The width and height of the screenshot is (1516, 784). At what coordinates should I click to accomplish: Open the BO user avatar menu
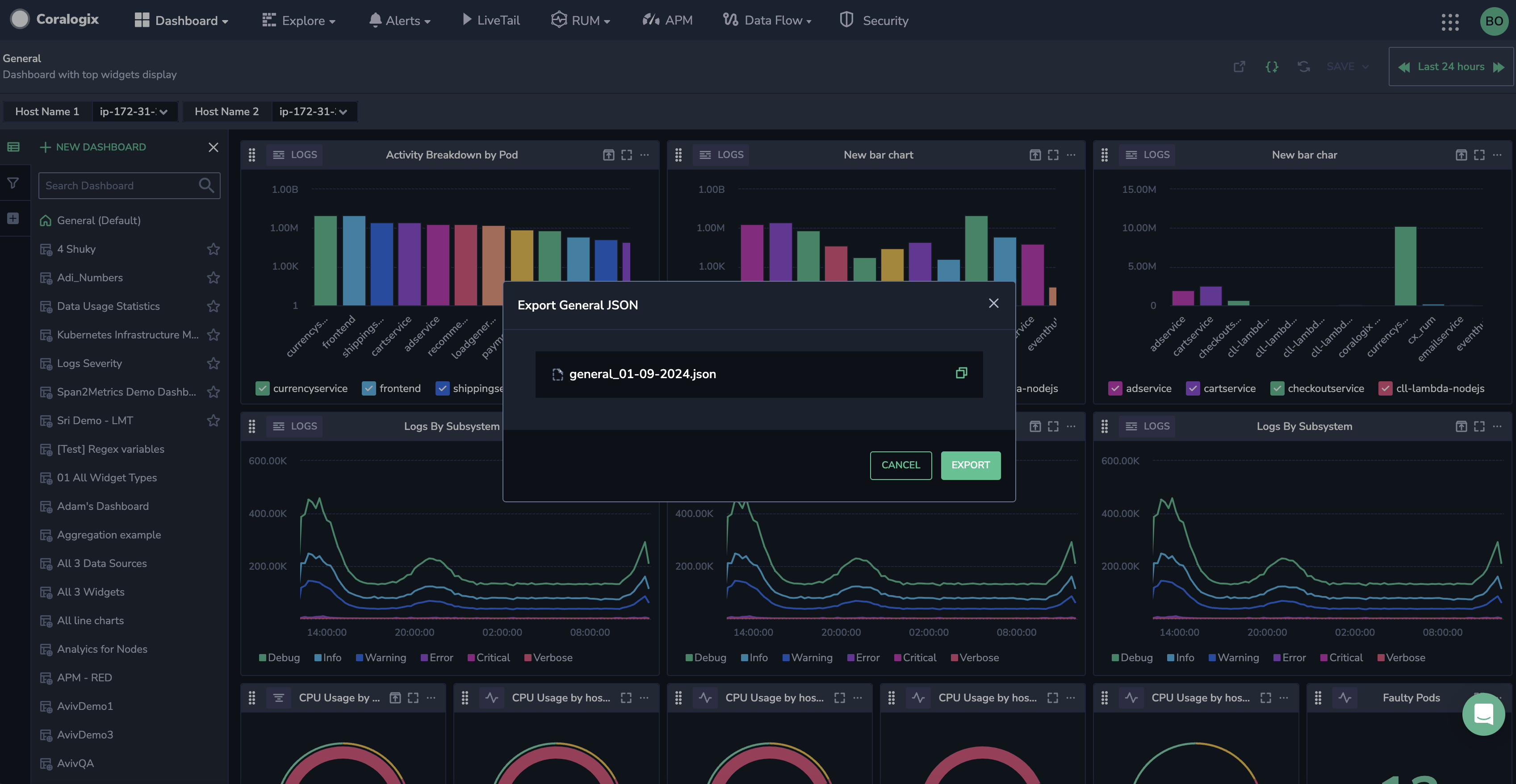click(x=1494, y=21)
